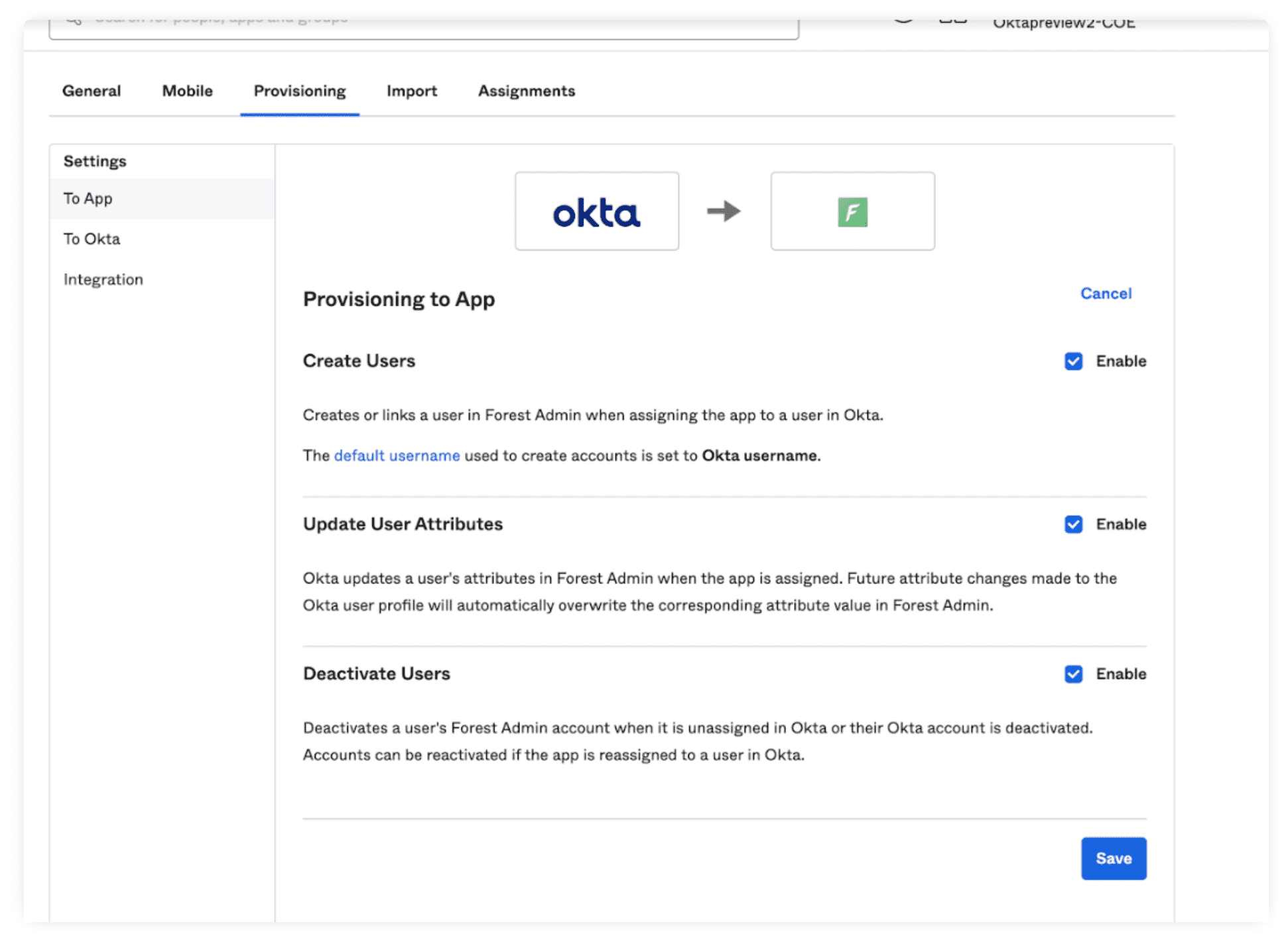This screenshot has height=948, width=1288.
Task: Click the green Forest Admin icon
Action: click(x=852, y=212)
